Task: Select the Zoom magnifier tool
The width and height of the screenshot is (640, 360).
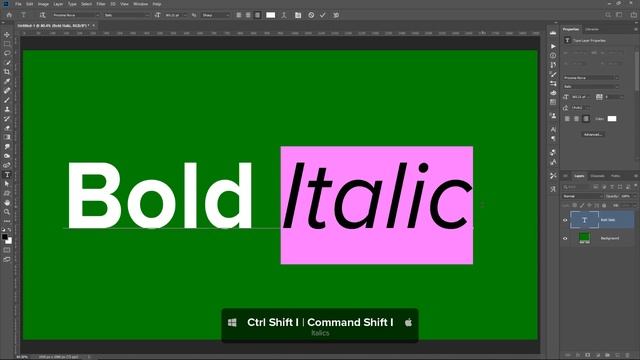Action: (x=7, y=212)
